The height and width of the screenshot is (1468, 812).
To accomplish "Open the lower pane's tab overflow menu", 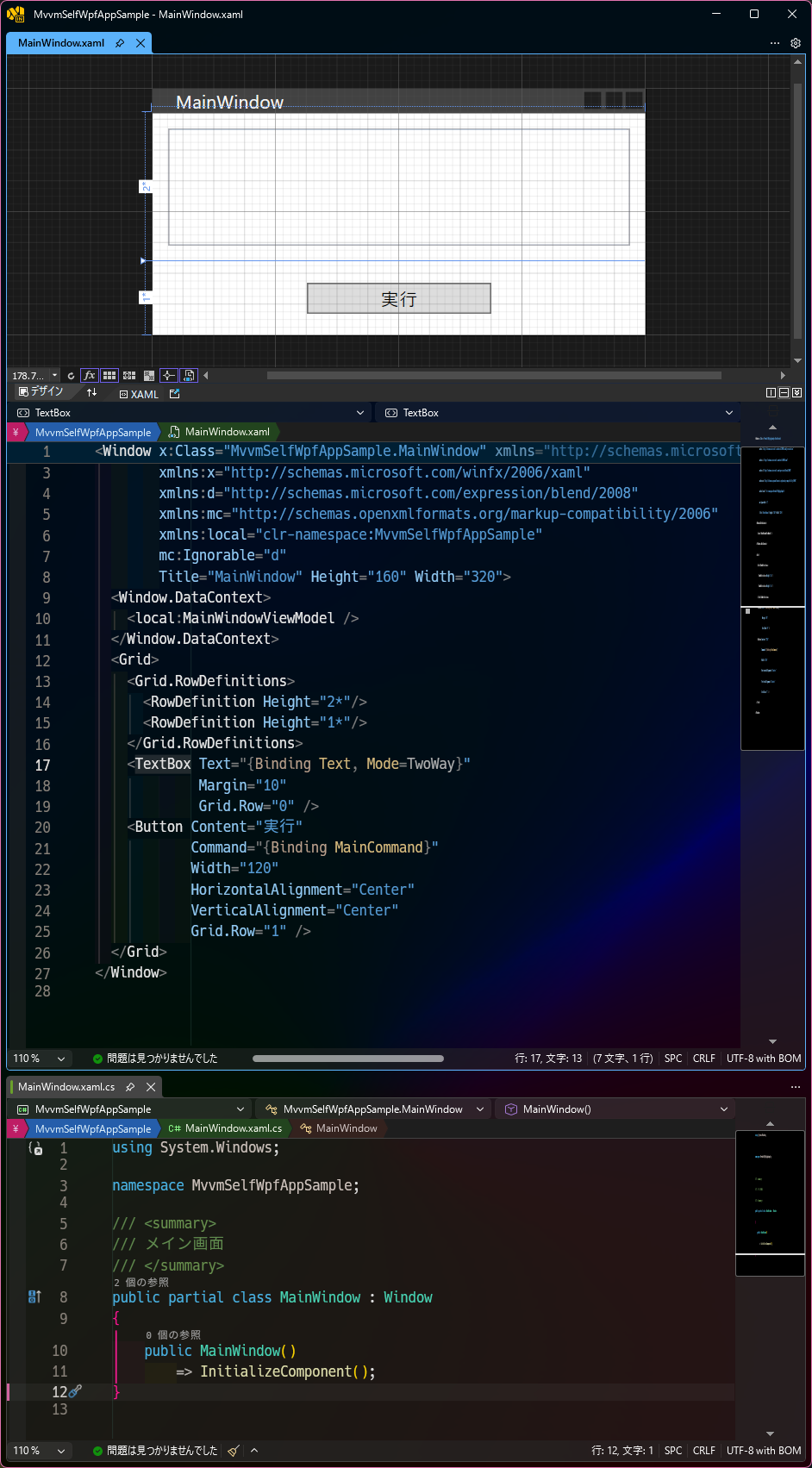I will click(796, 1087).
